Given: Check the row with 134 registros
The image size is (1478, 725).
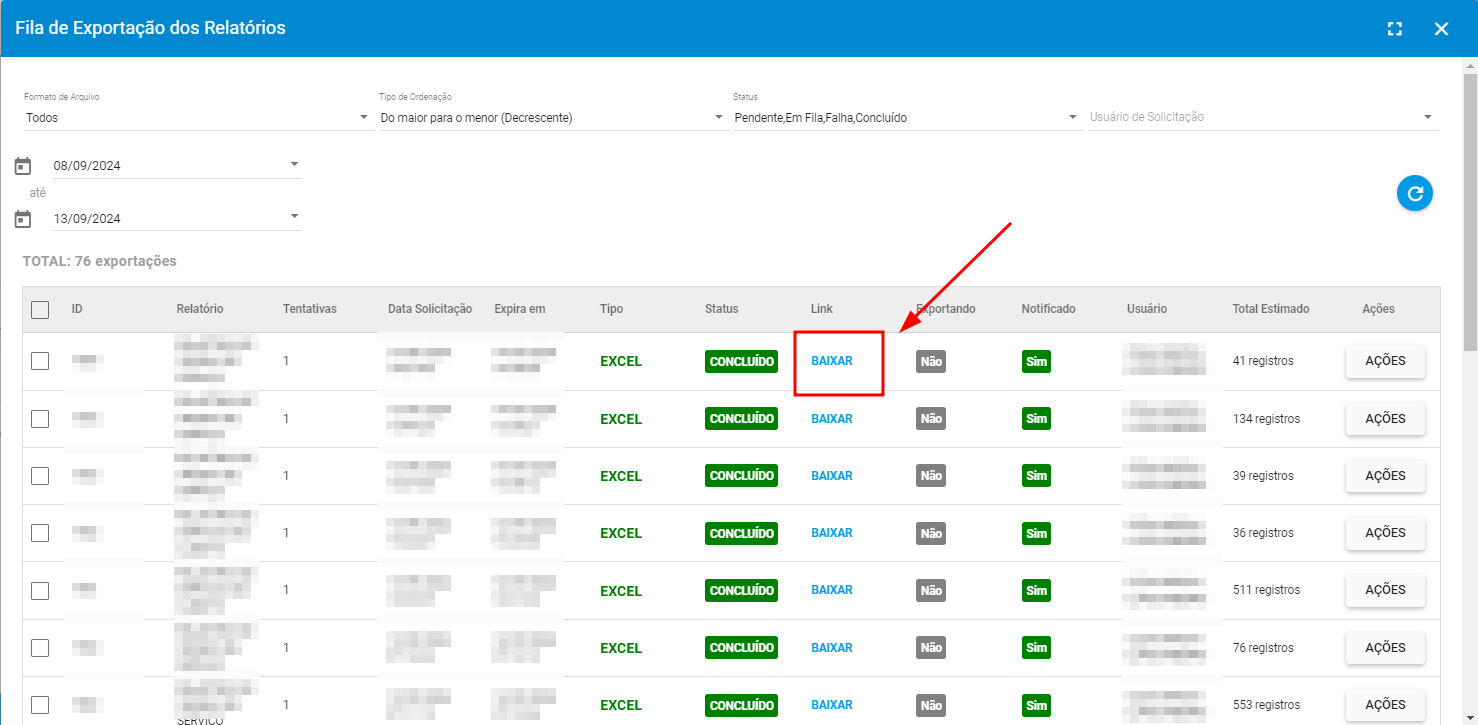Looking at the screenshot, I should (x=40, y=419).
